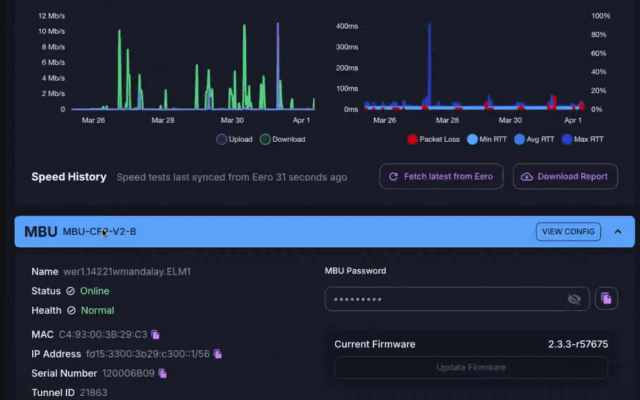The height and width of the screenshot is (400, 640).
Task: Click the Max RTT color dot
Action: click(x=567, y=139)
